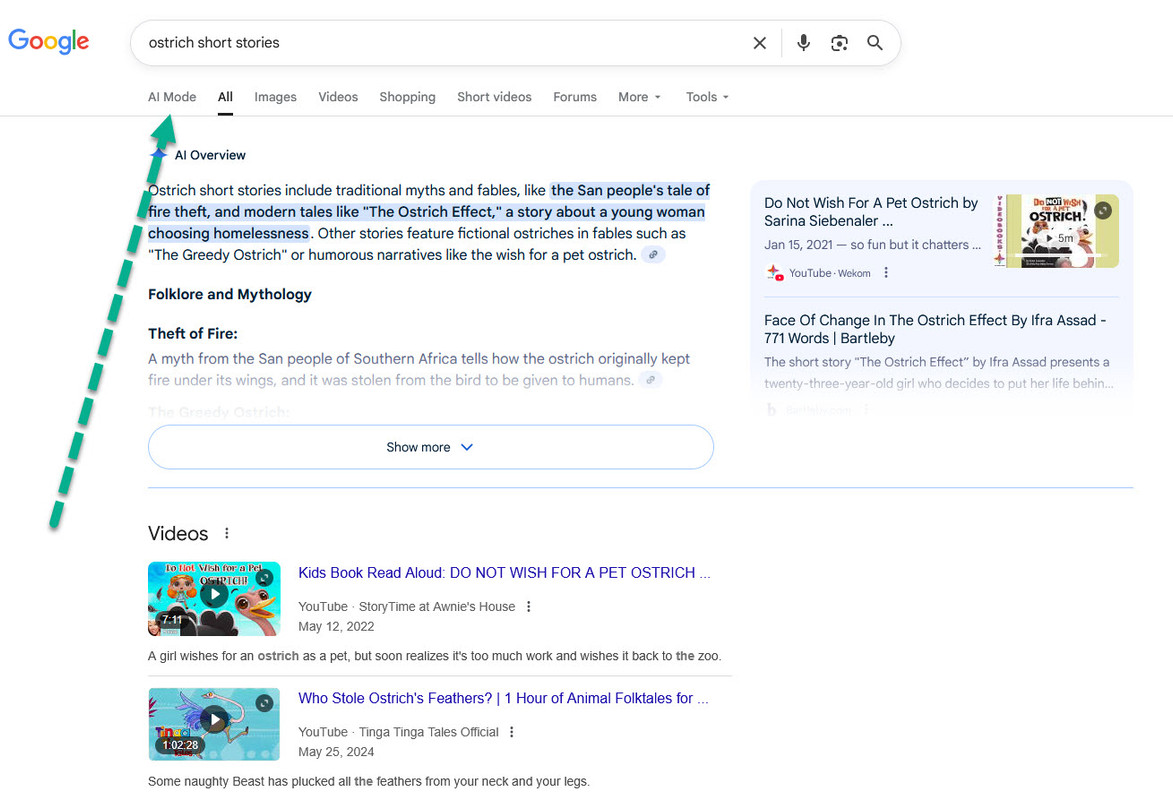Click the YouTube Wekom source favicon
Screen dimensions: 1173x800
pyautogui.click(x=774, y=272)
